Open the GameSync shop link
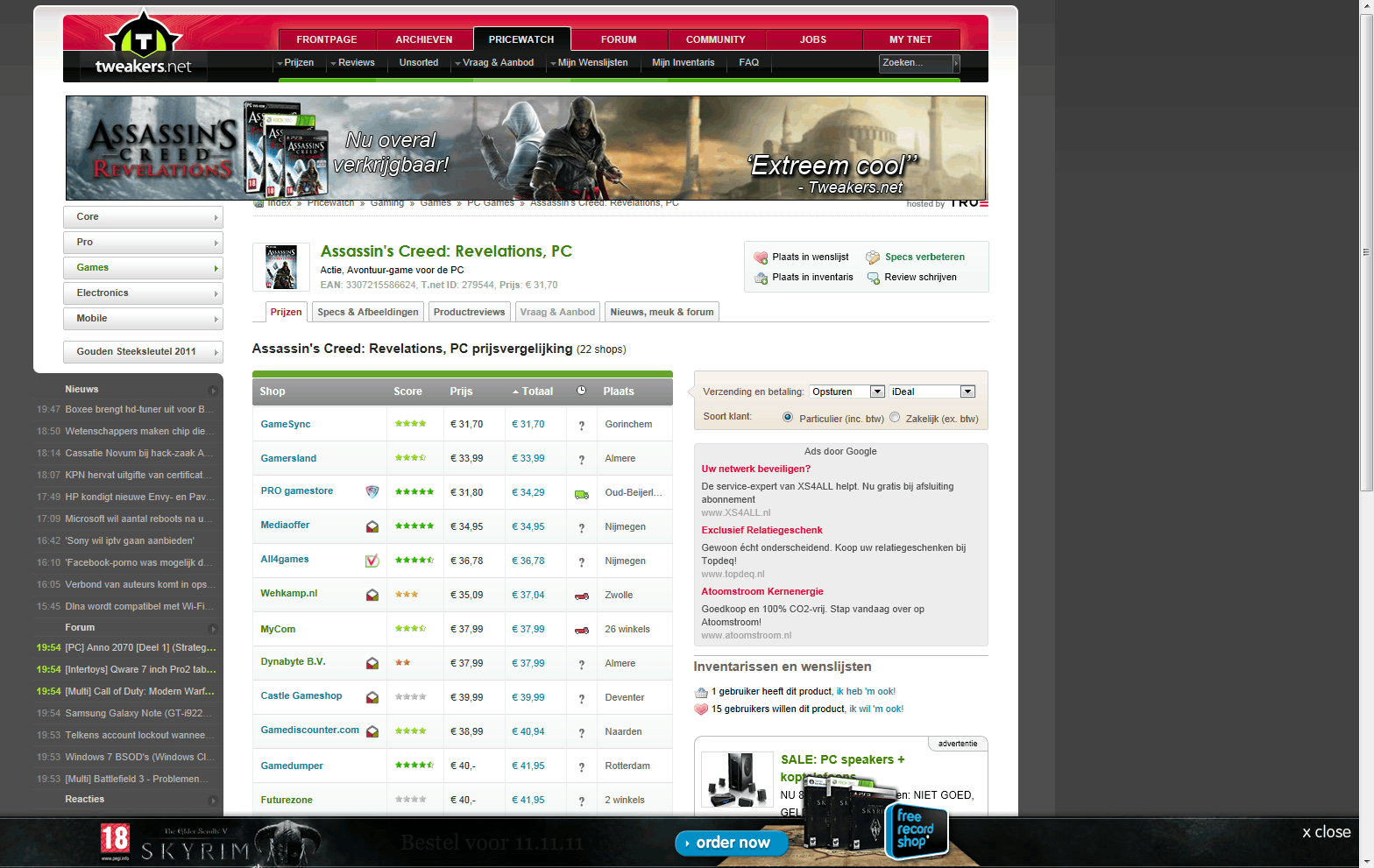Image resolution: width=1374 pixels, height=868 pixels. pos(286,424)
